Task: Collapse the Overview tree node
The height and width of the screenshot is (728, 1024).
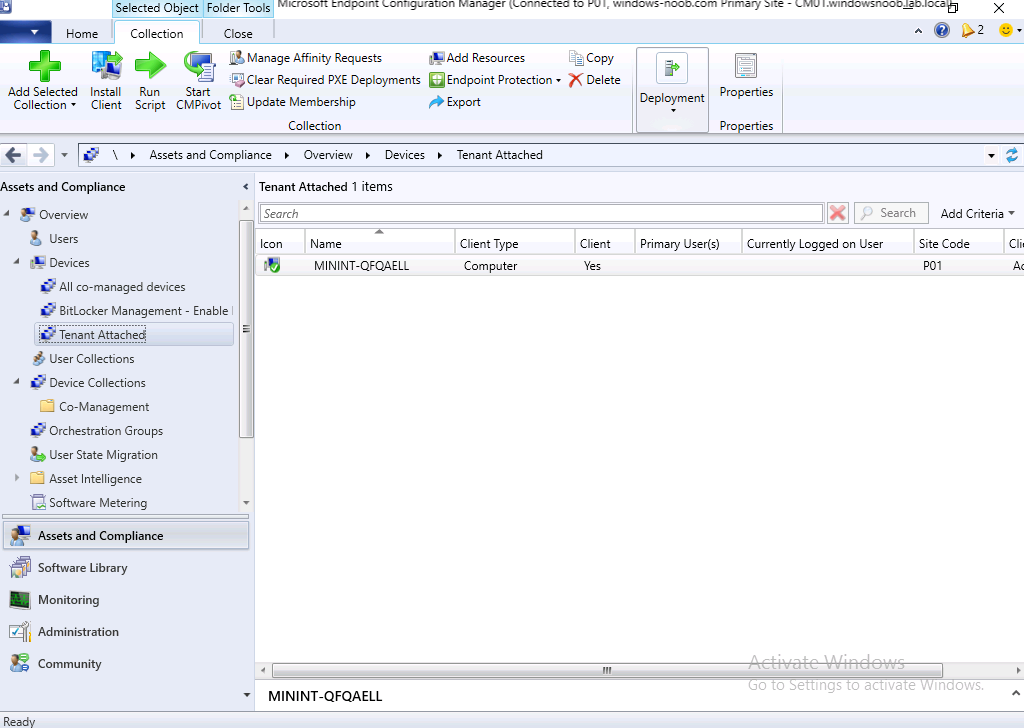Action: coord(7,214)
